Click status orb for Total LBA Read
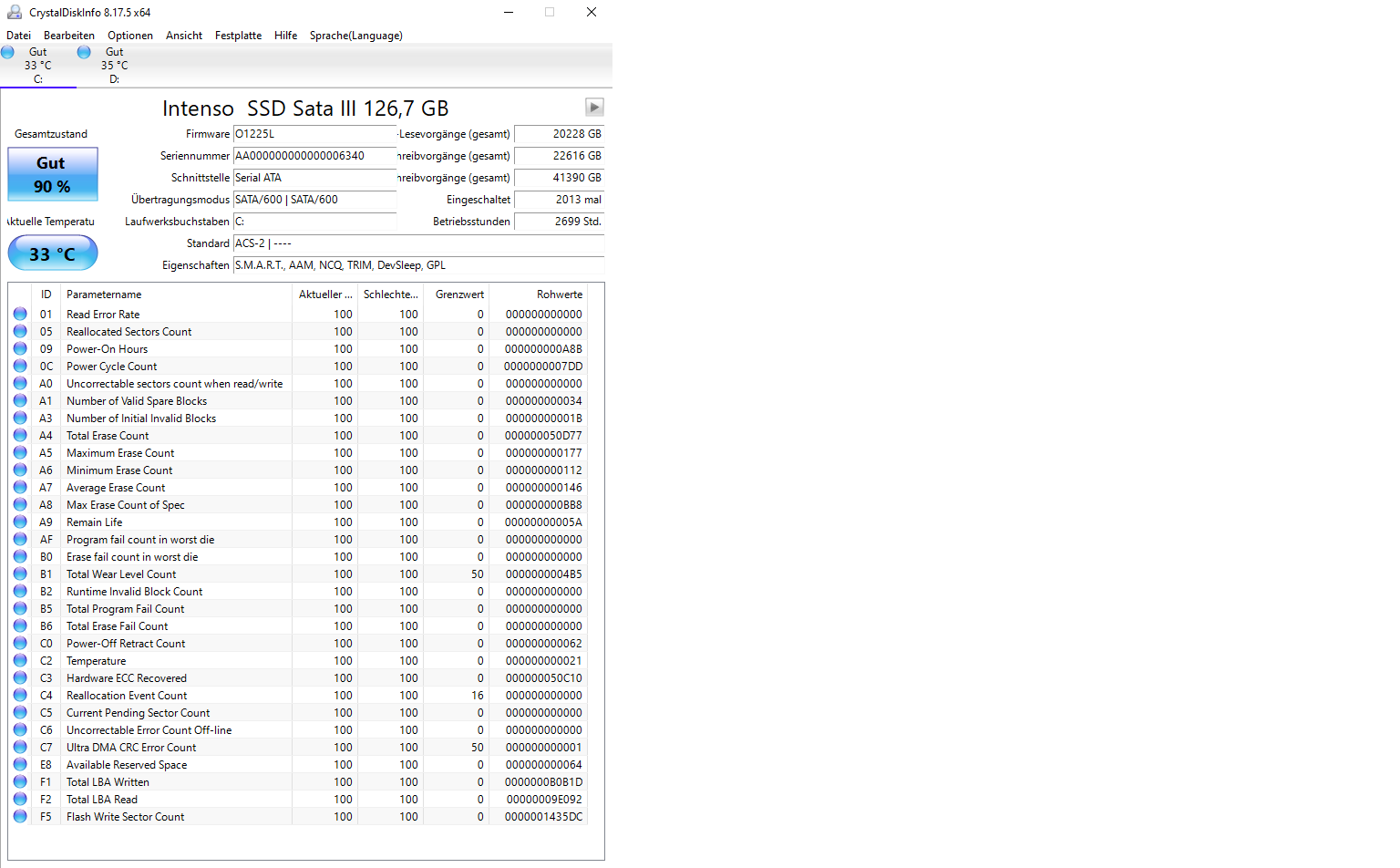 click(20, 799)
